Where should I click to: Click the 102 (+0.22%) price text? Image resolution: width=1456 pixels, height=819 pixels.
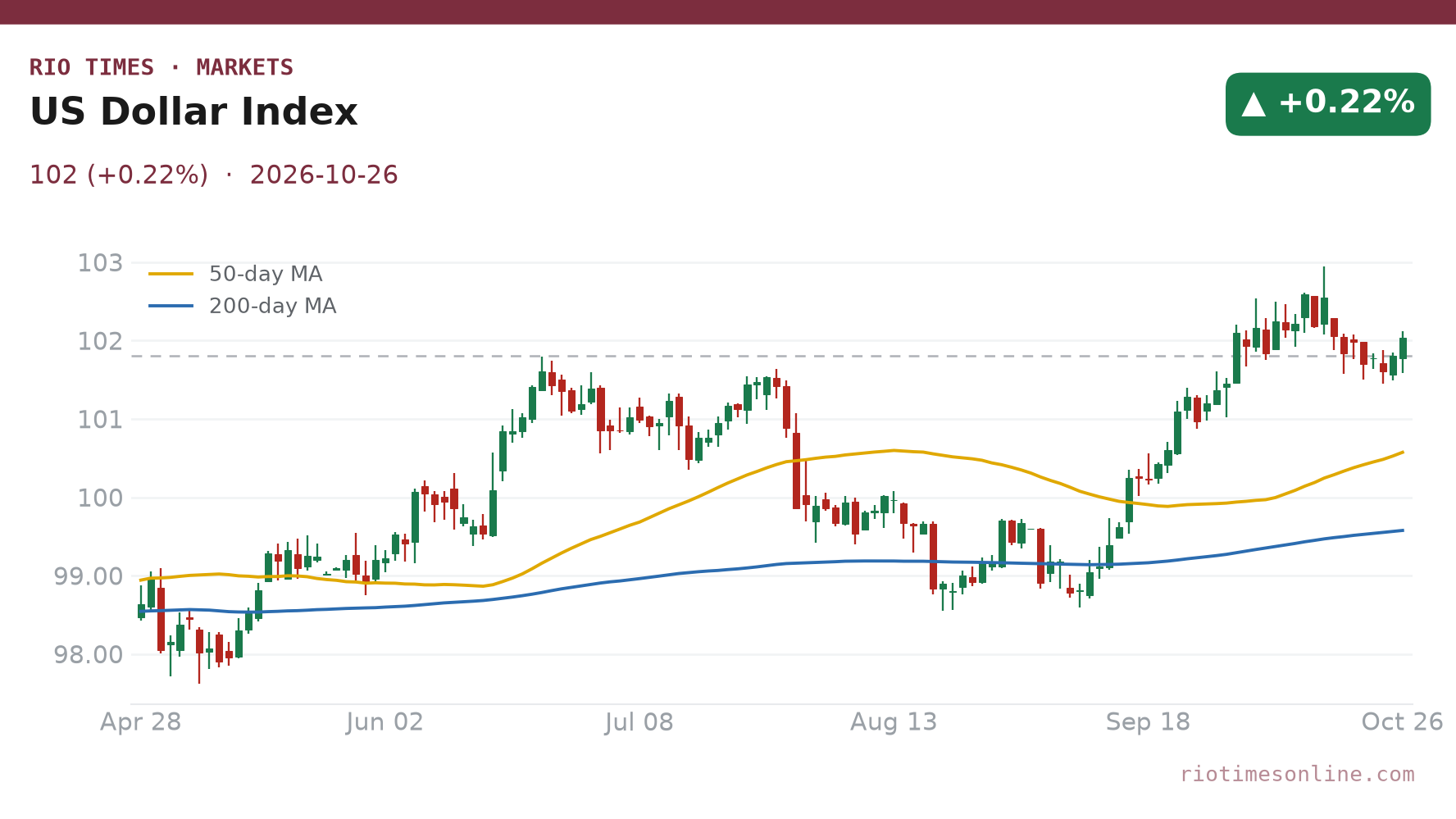(119, 175)
